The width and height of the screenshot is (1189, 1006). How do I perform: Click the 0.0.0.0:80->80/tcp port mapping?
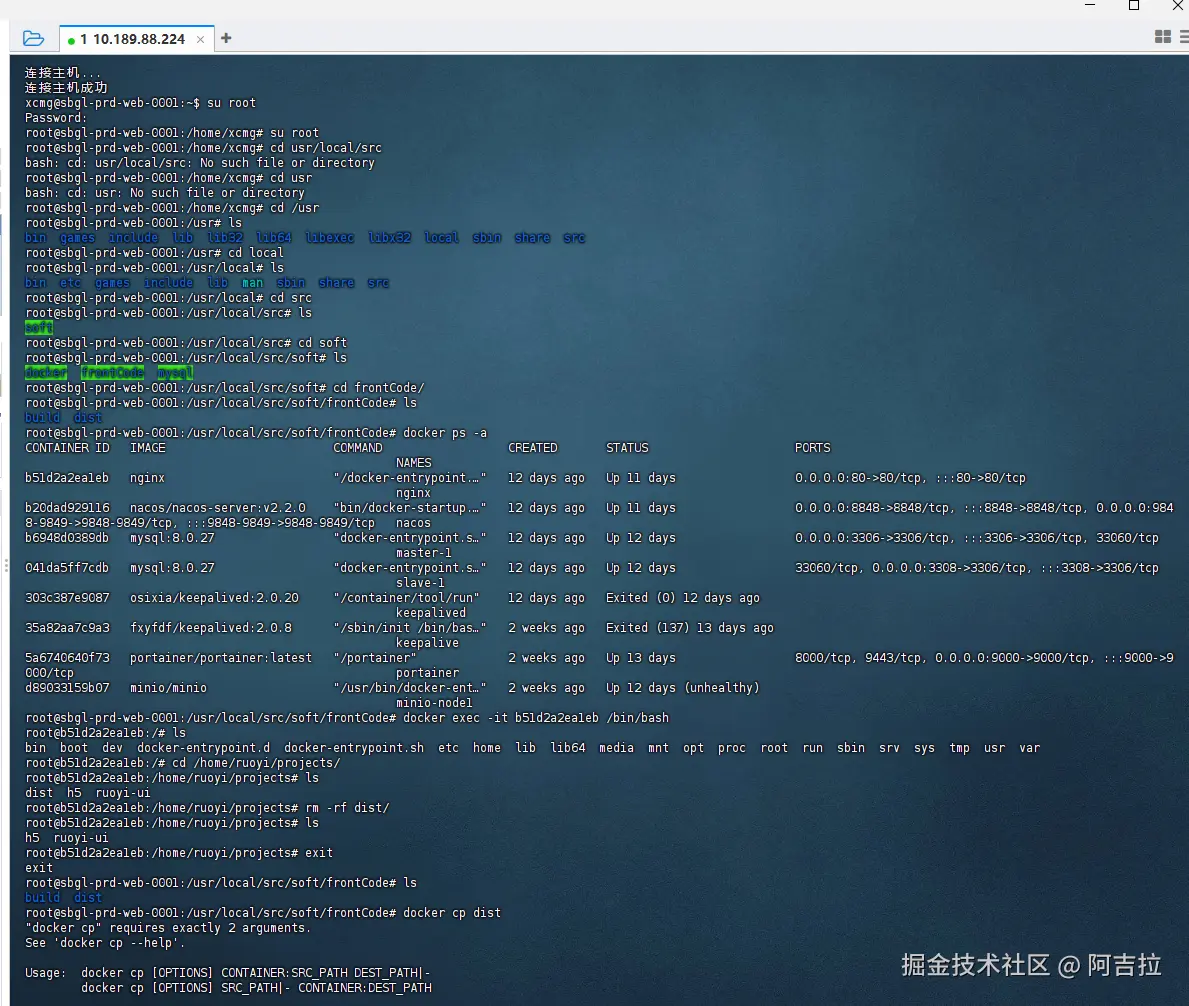(x=858, y=478)
